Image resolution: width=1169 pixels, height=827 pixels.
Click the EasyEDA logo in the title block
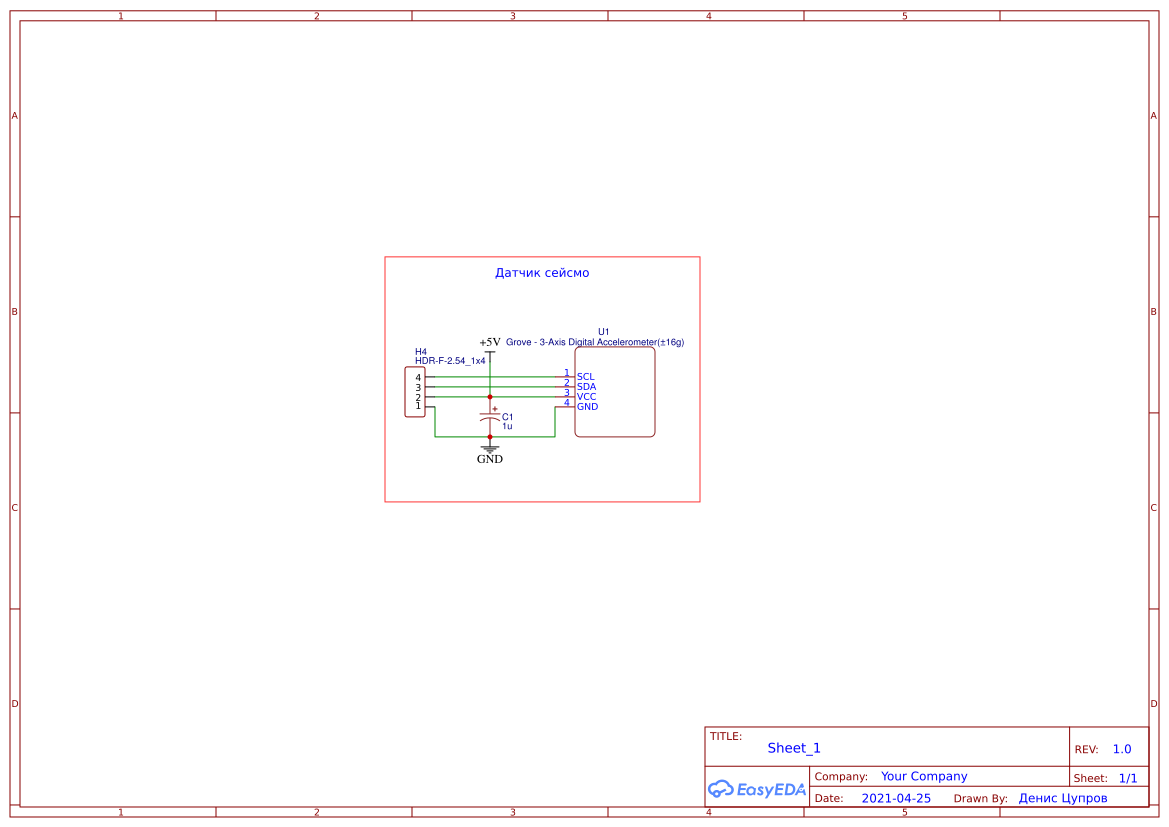point(756,789)
